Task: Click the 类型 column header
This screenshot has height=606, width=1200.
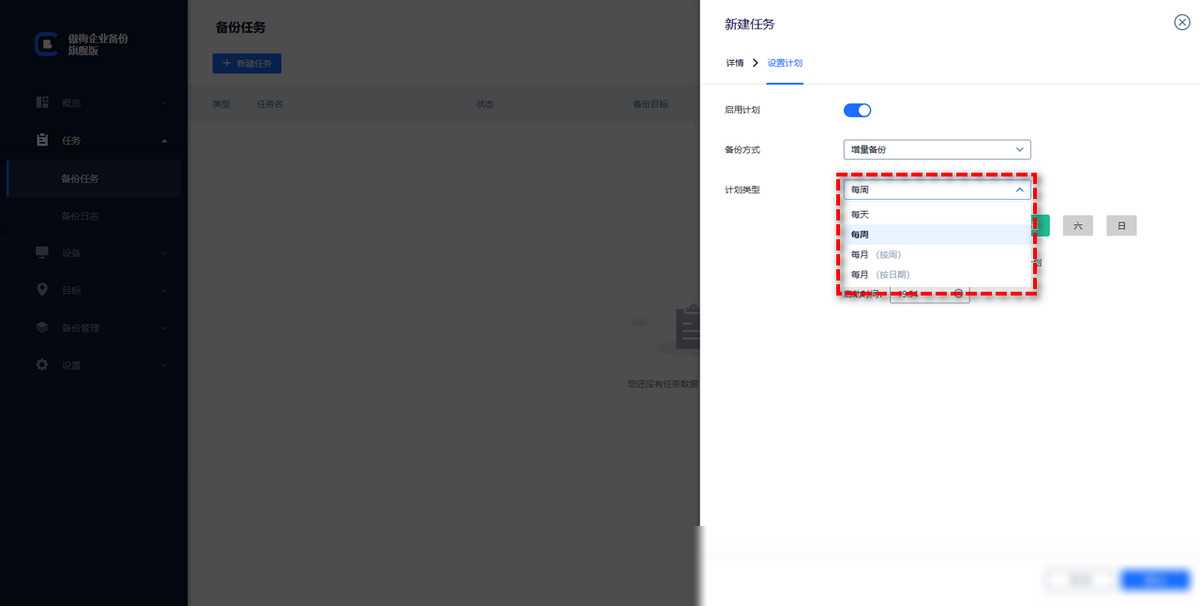Action: coord(221,104)
